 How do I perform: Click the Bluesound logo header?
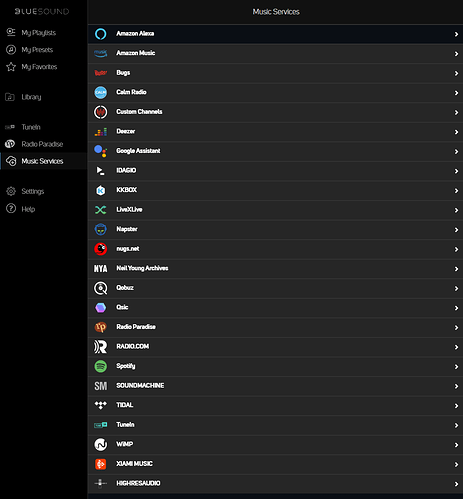(42, 12)
